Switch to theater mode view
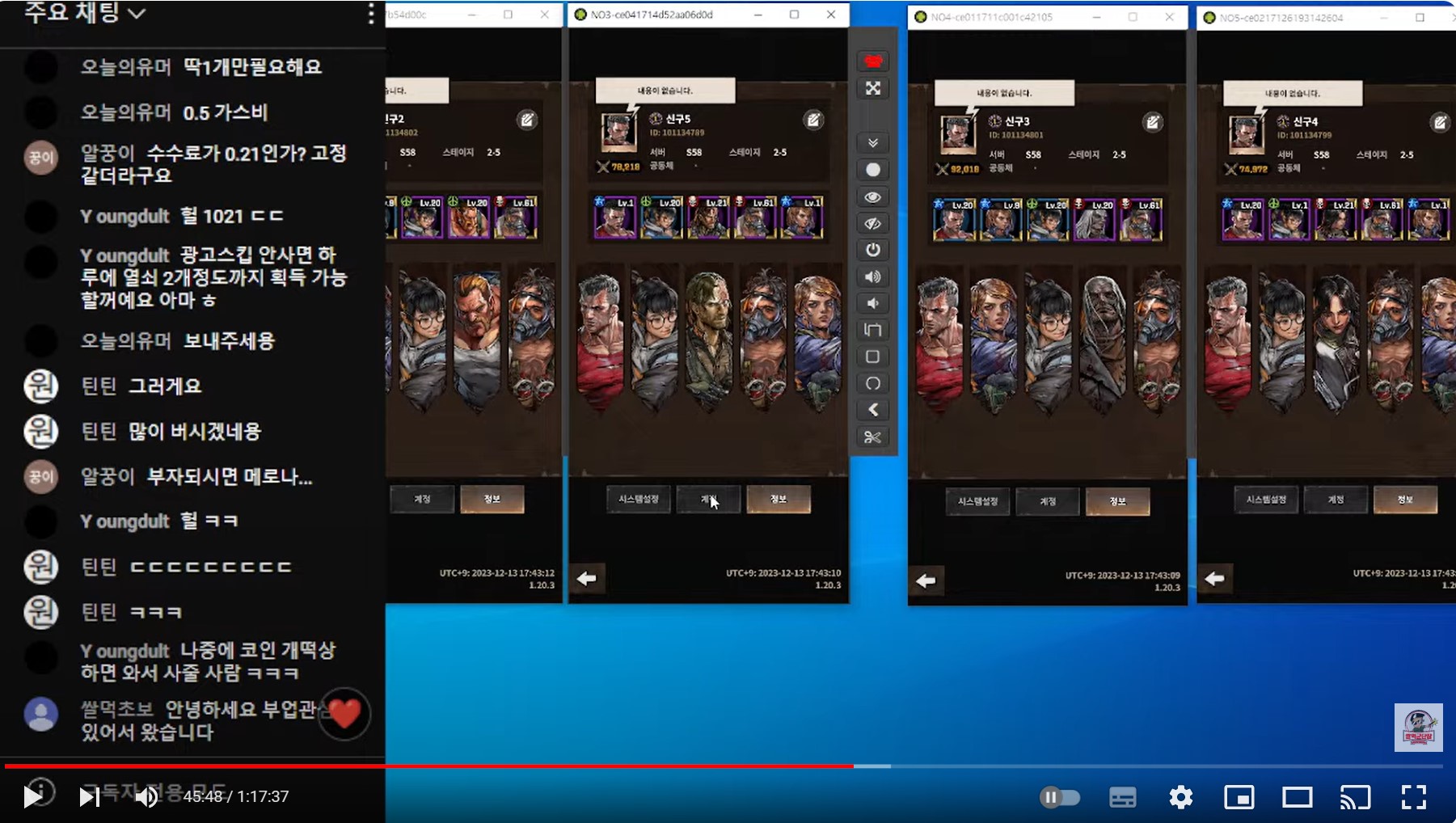Screen dimensions: 1456x823 1297,798
